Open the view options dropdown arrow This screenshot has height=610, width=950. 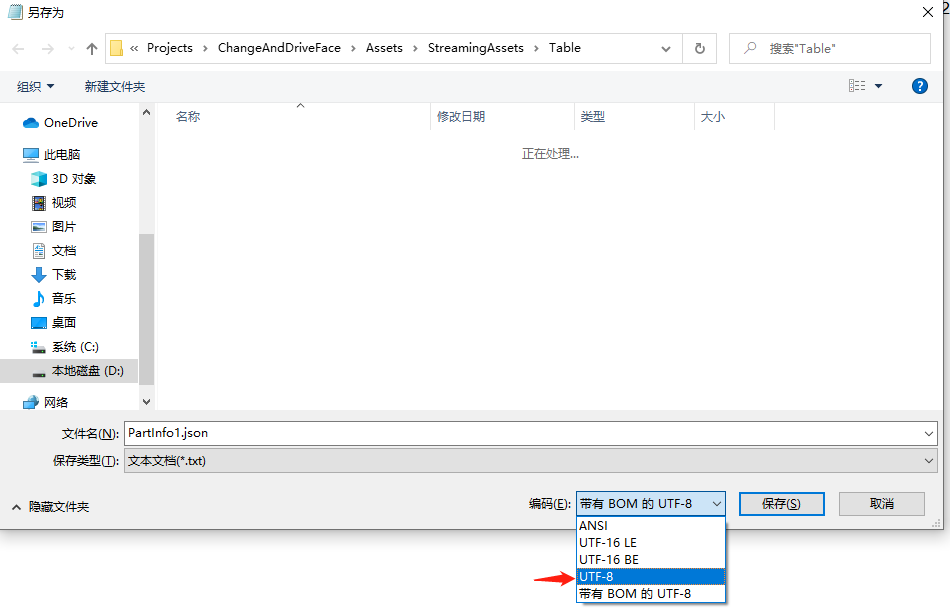879,86
